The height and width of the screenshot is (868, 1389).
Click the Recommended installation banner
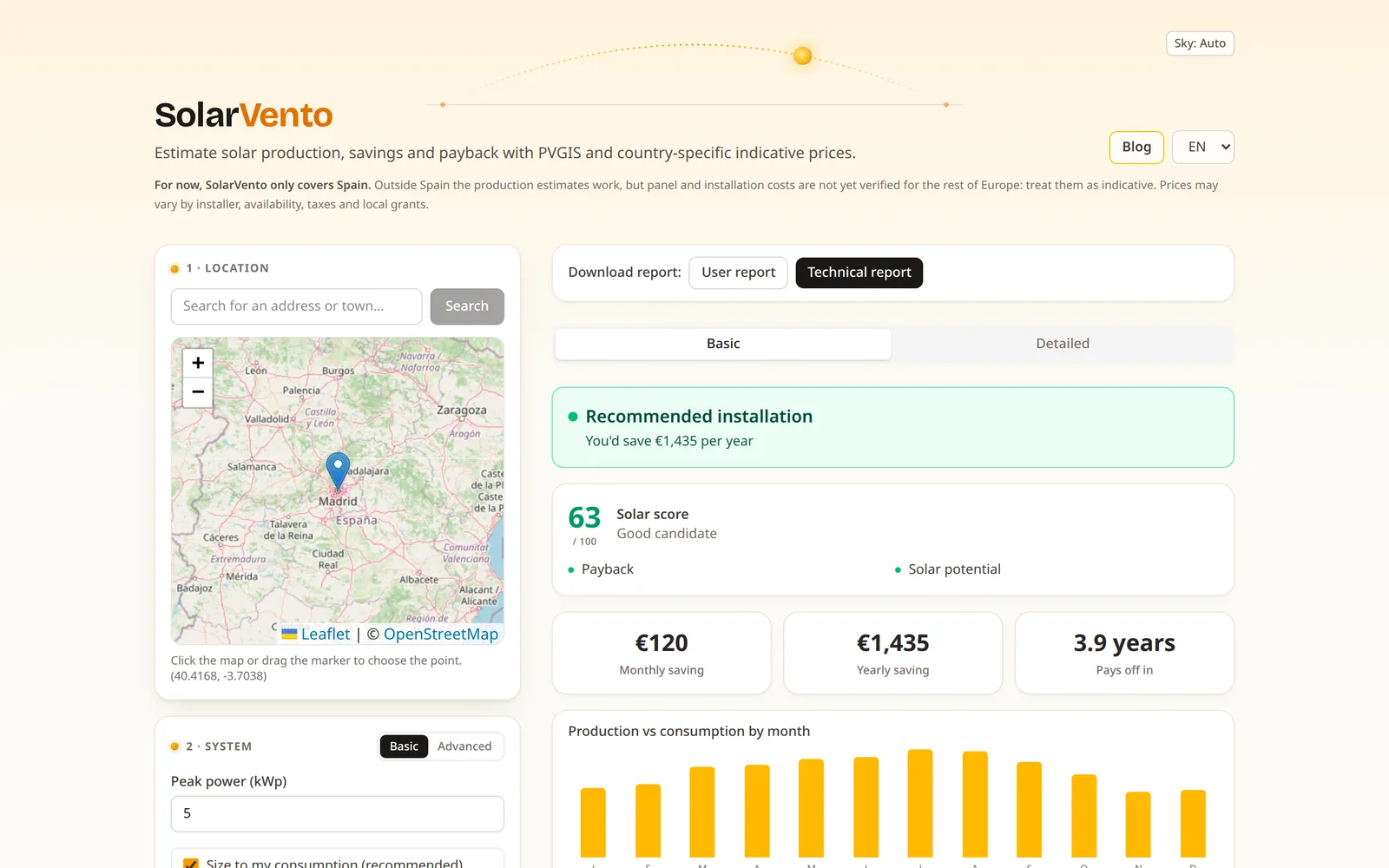point(893,427)
